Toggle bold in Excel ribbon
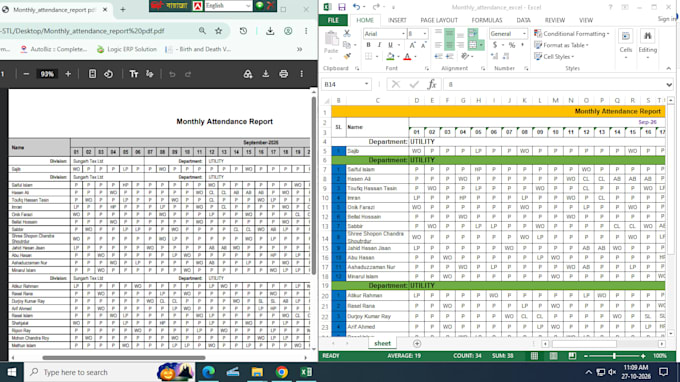Image resolution: width=680 pixels, height=382 pixels. click(x=368, y=45)
